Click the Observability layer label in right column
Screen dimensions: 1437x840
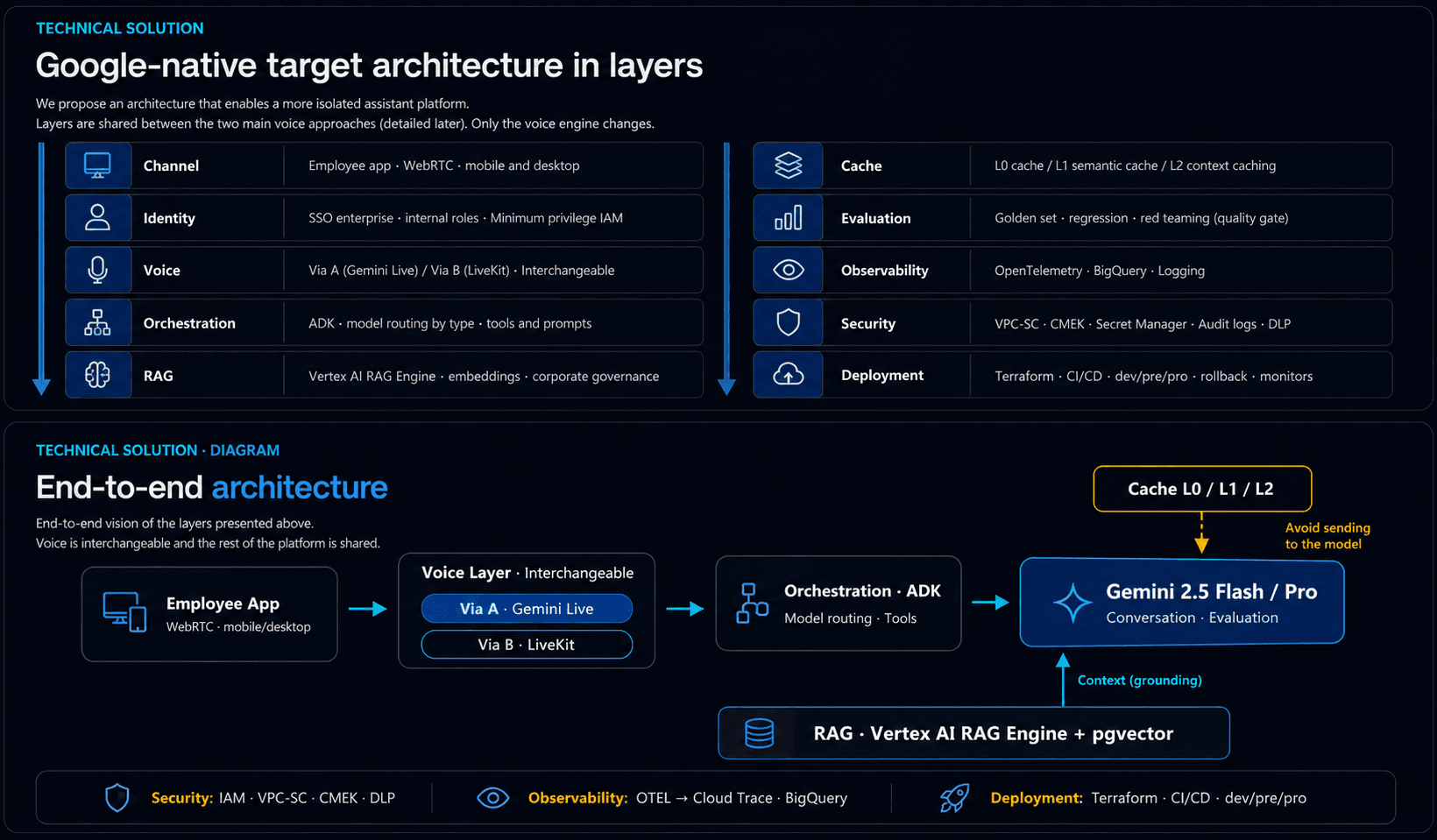(885, 271)
